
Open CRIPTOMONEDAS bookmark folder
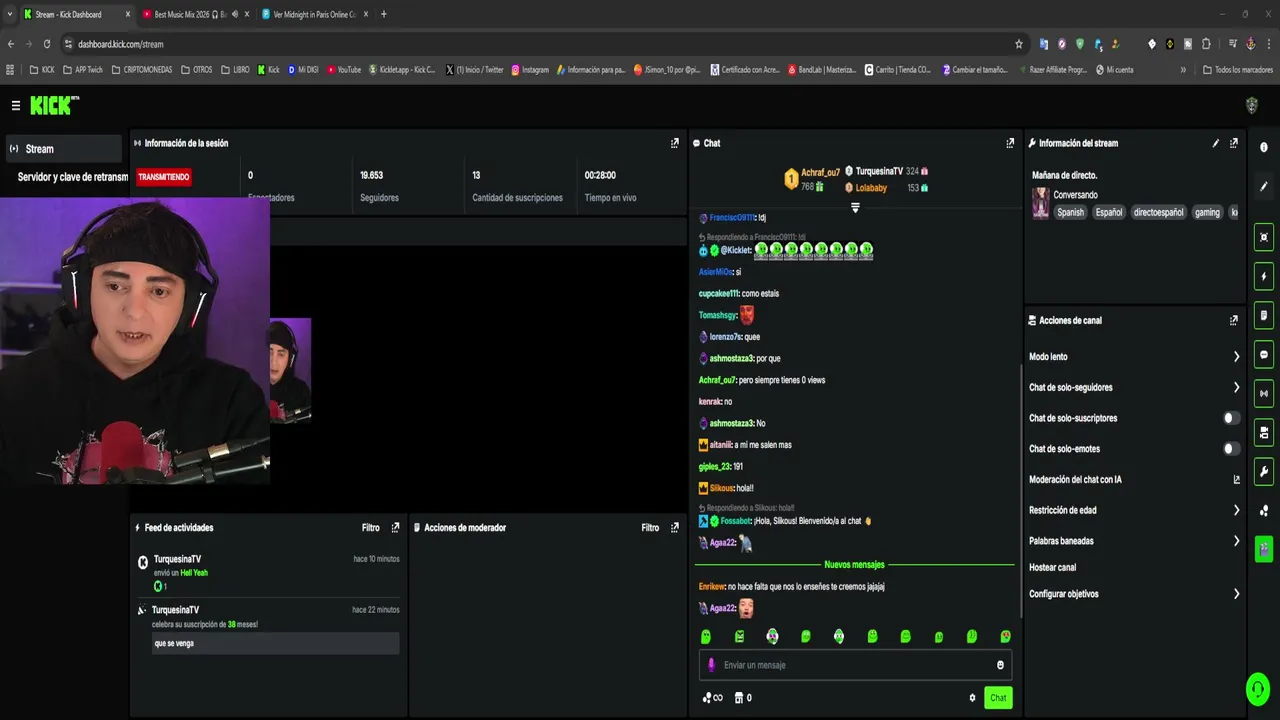[x=142, y=70]
